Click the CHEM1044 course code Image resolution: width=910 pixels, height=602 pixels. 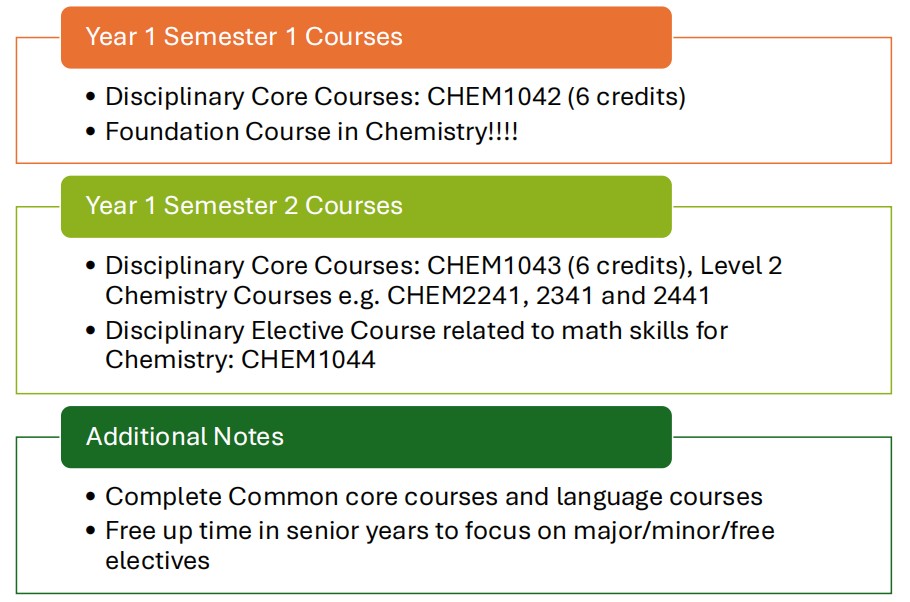(x=308, y=360)
